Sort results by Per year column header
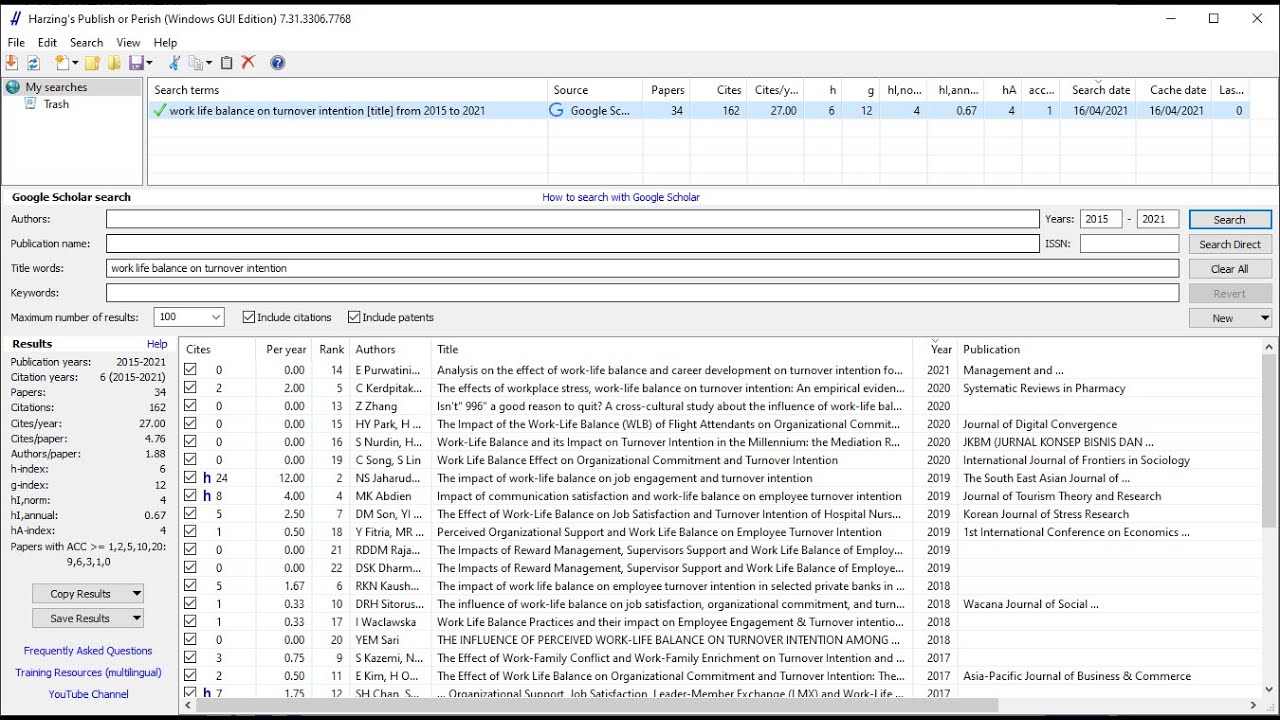 (x=286, y=349)
